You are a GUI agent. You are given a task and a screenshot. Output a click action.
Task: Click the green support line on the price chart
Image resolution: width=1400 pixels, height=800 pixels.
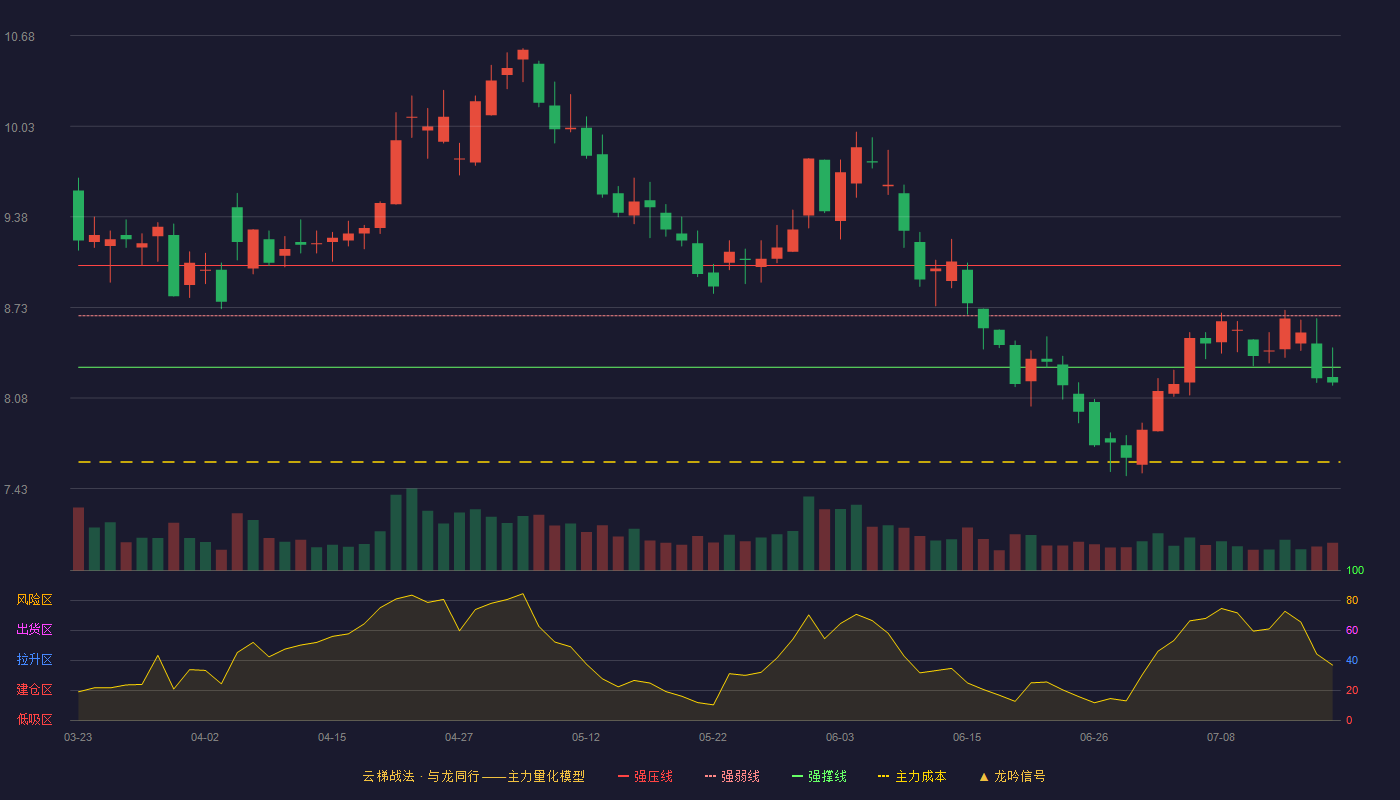tap(709, 367)
